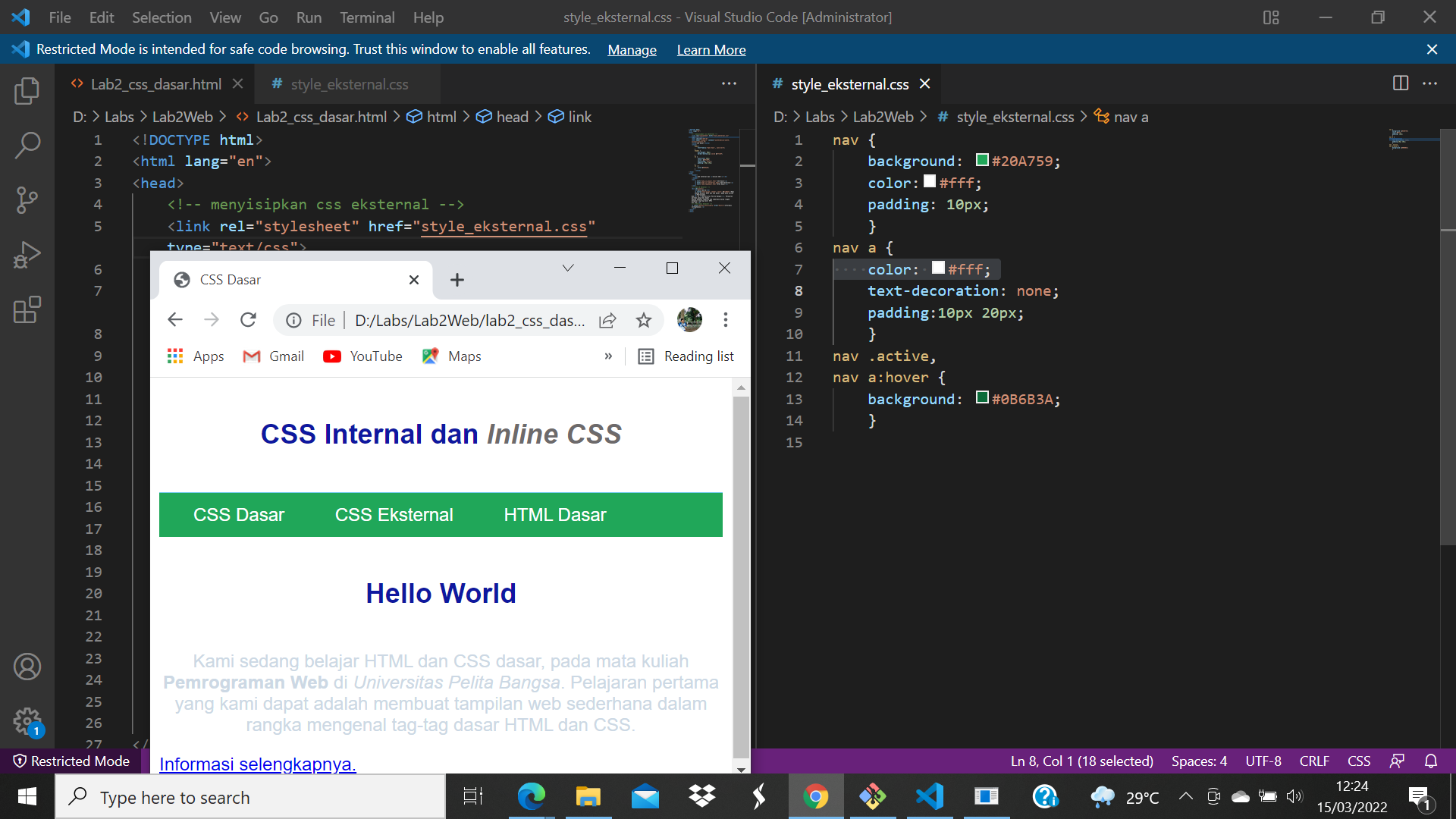
Task: Open the Extensions view
Action: point(27,309)
